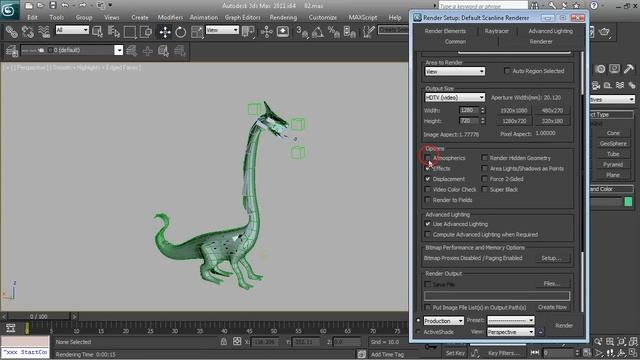Open the Rendering menu

click(283, 18)
